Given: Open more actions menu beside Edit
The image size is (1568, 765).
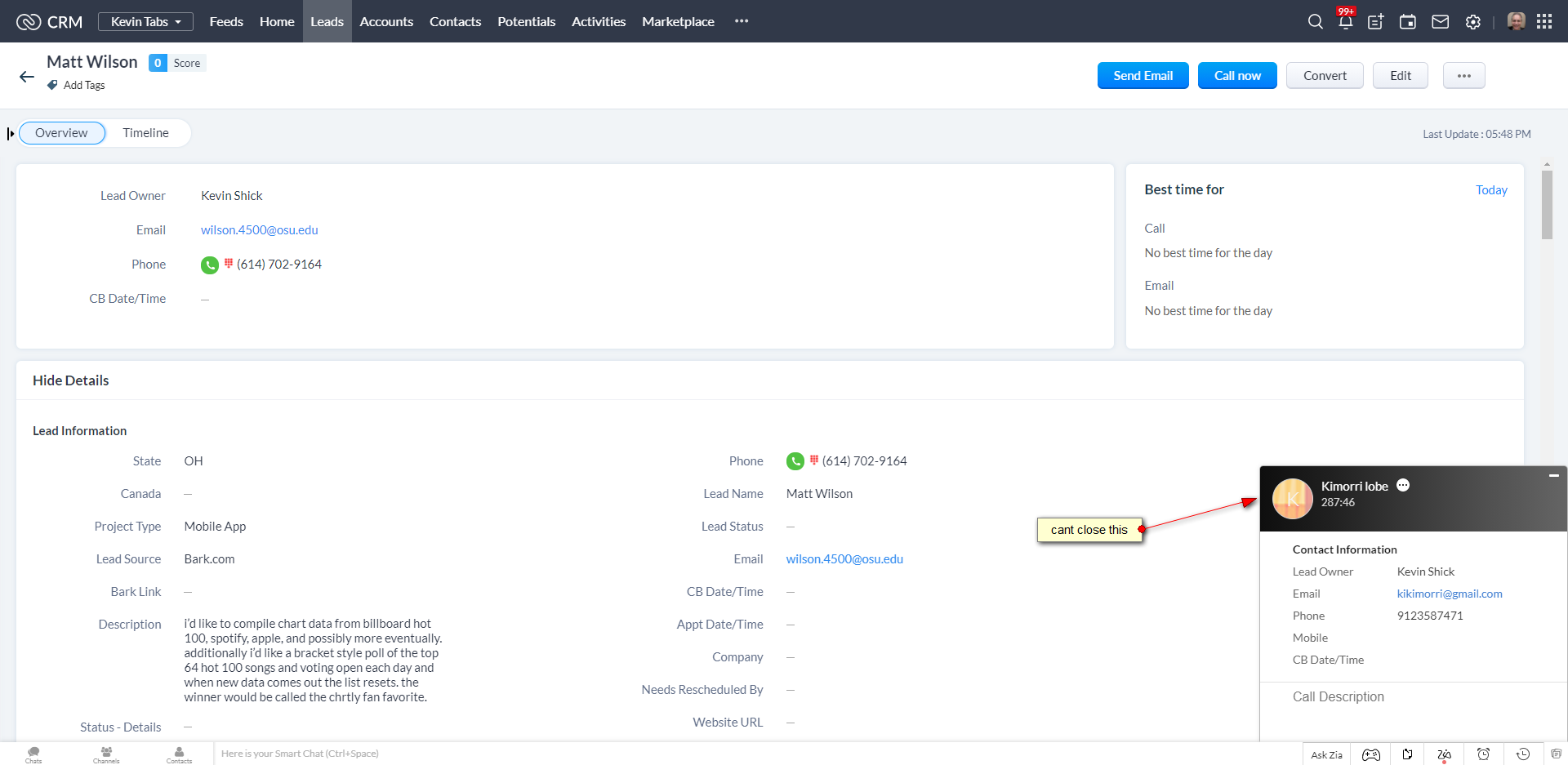Looking at the screenshot, I should pos(1463,76).
